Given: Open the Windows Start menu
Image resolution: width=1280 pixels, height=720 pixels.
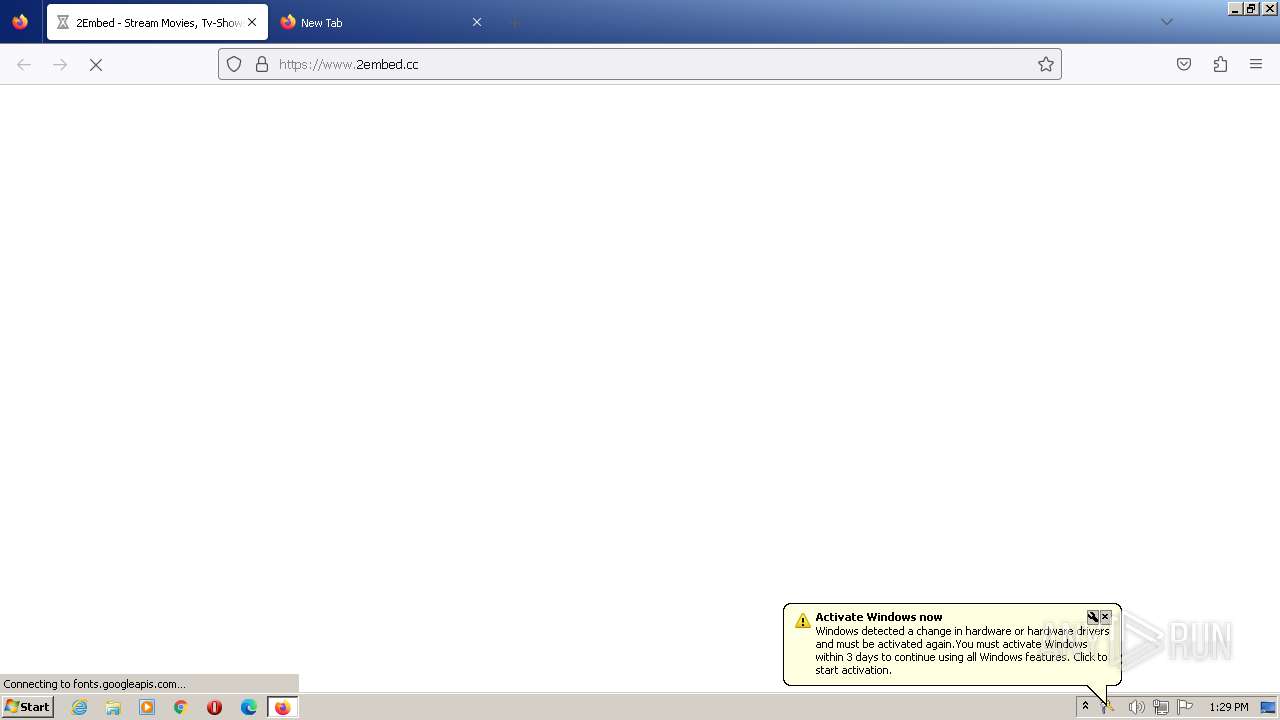Looking at the screenshot, I should click(27, 706).
